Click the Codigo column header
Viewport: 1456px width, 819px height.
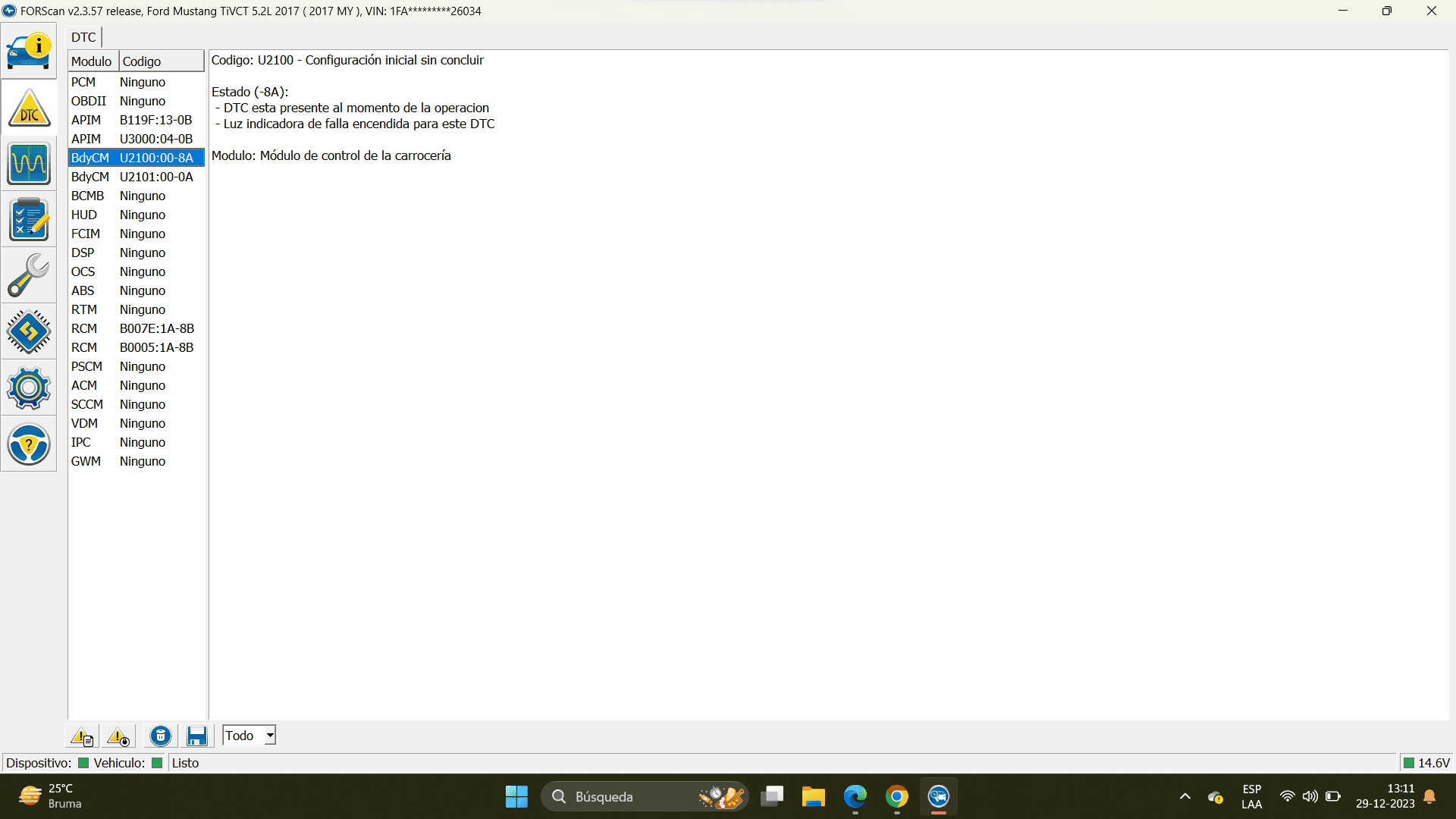162,61
